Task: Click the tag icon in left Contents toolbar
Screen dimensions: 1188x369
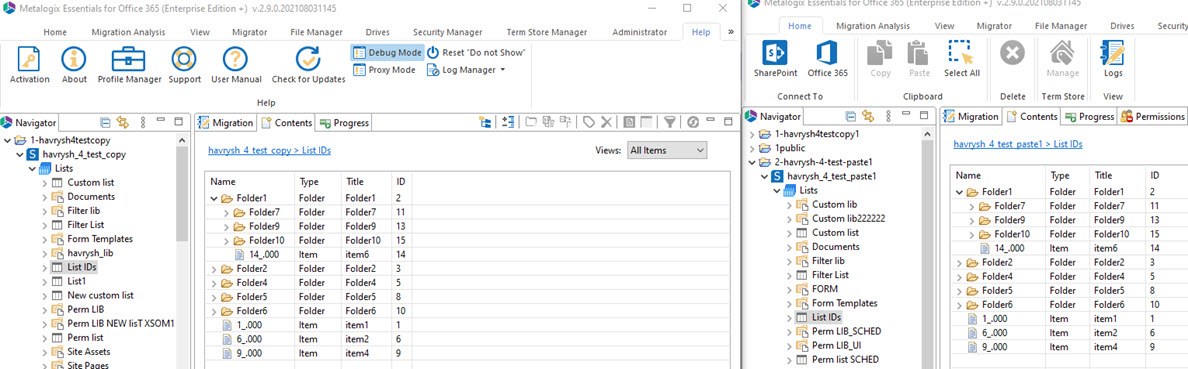Action: (589, 122)
